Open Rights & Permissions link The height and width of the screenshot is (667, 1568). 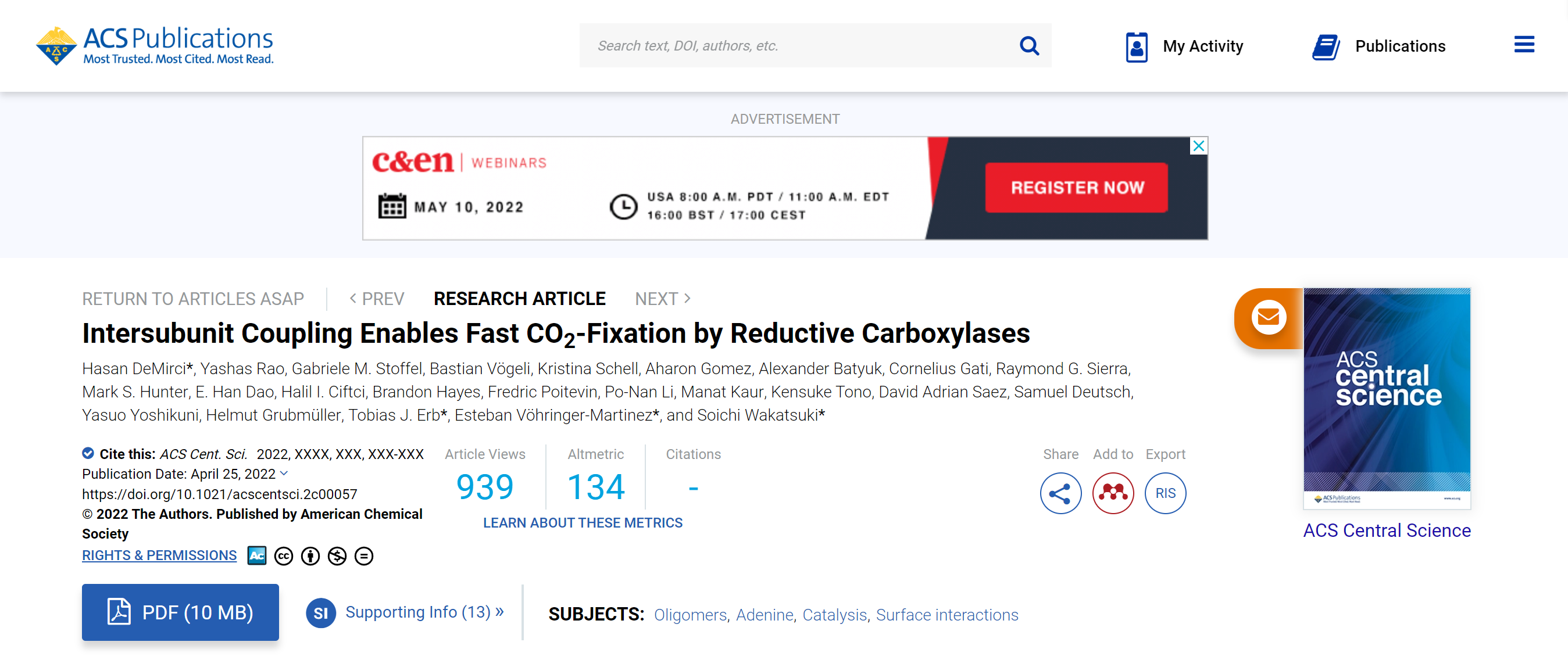[159, 555]
